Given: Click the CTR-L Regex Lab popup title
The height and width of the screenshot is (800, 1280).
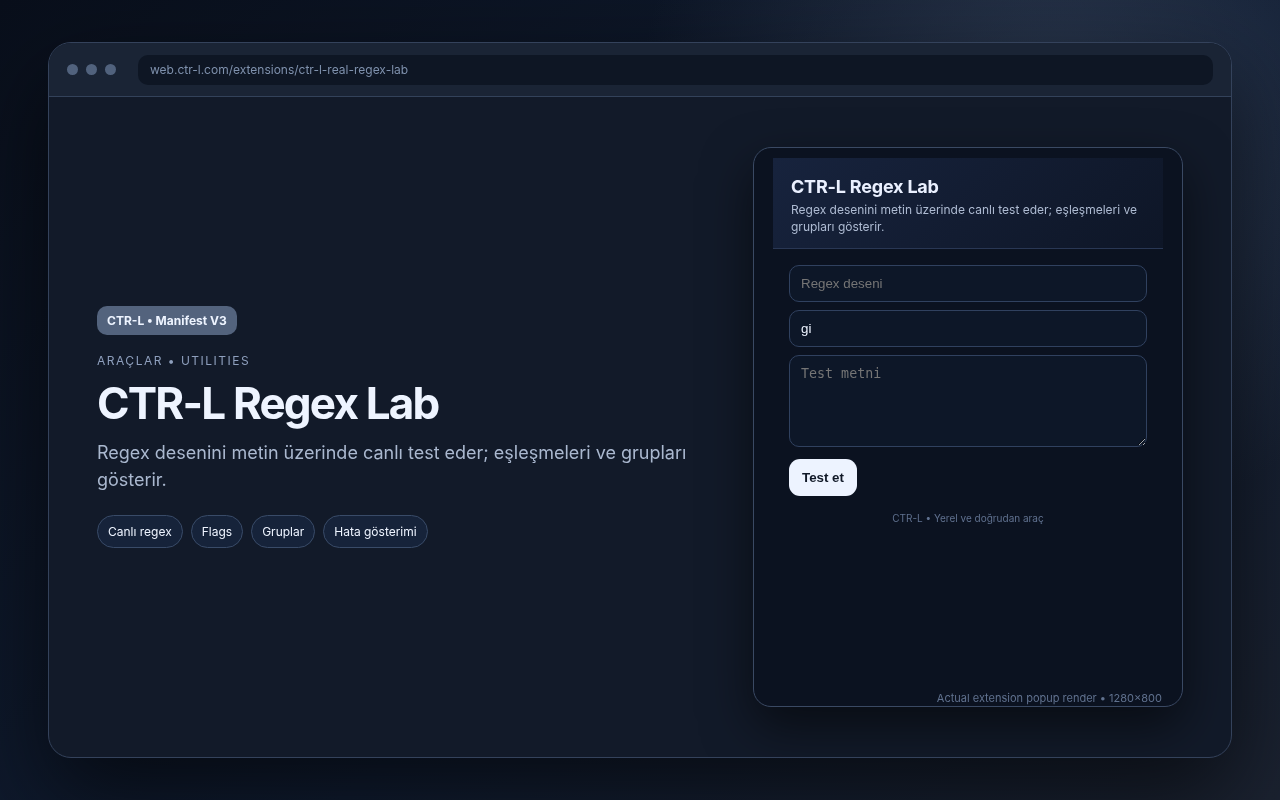Looking at the screenshot, I should click(x=864, y=186).
